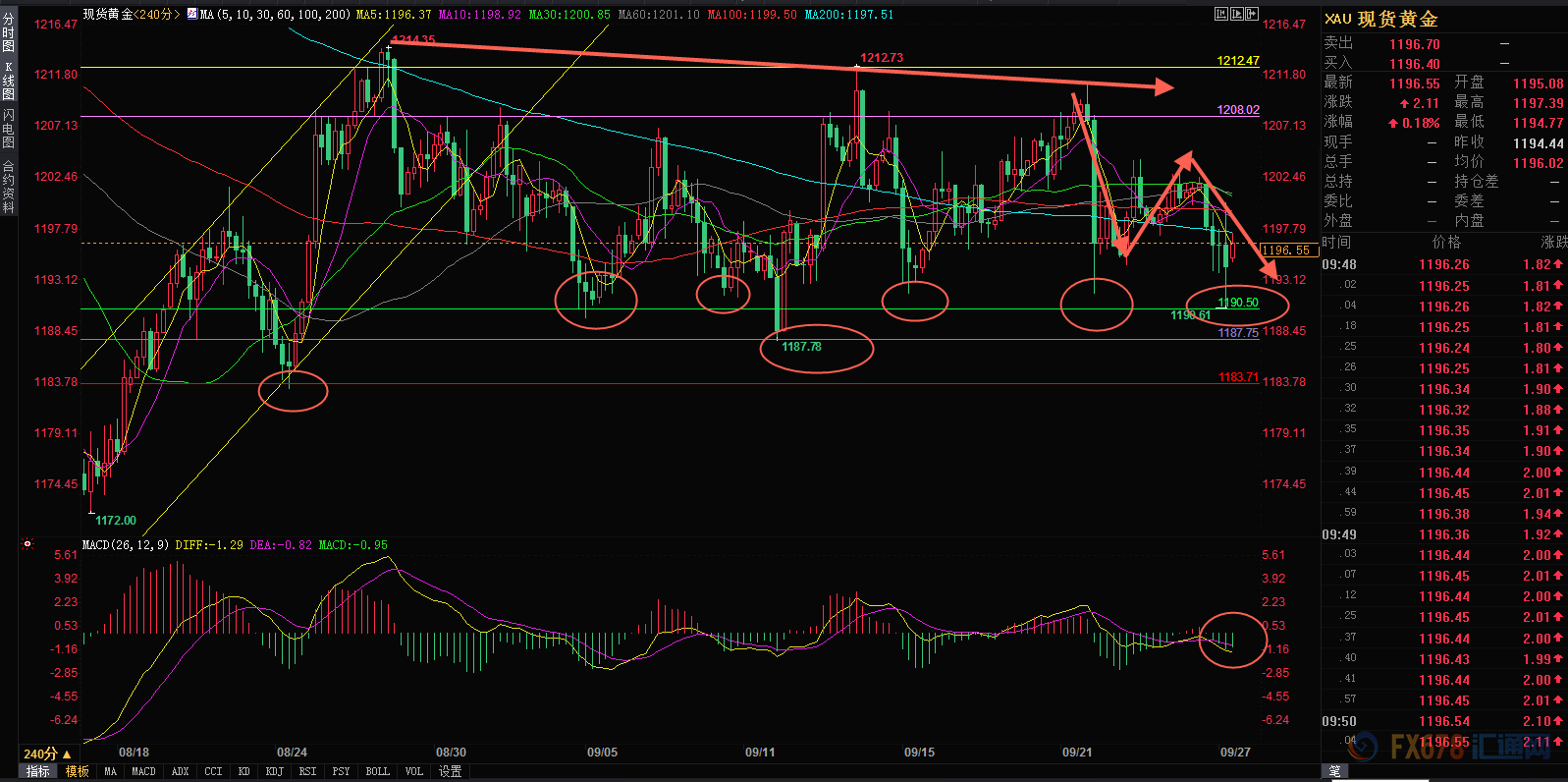Click the 买入 price 1196.40
The image size is (1568, 782).
click(x=1415, y=64)
